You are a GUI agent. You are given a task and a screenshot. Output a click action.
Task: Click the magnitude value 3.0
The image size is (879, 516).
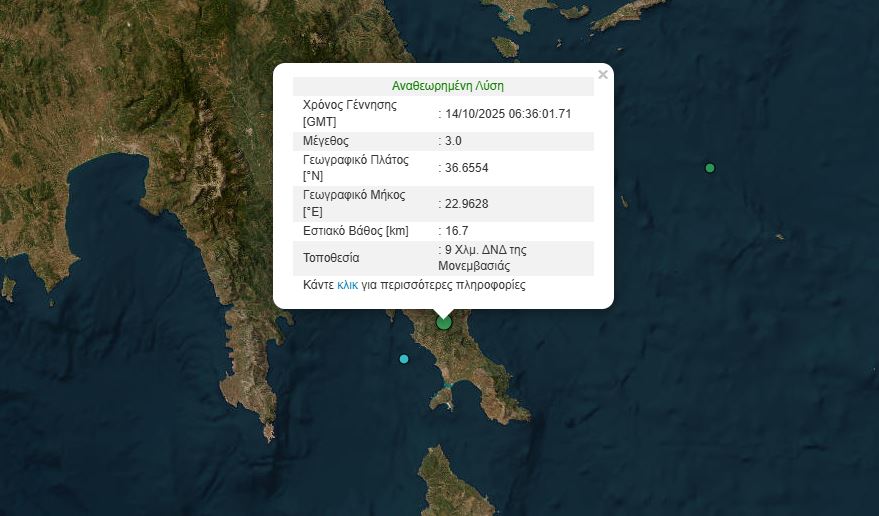(x=452, y=141)
